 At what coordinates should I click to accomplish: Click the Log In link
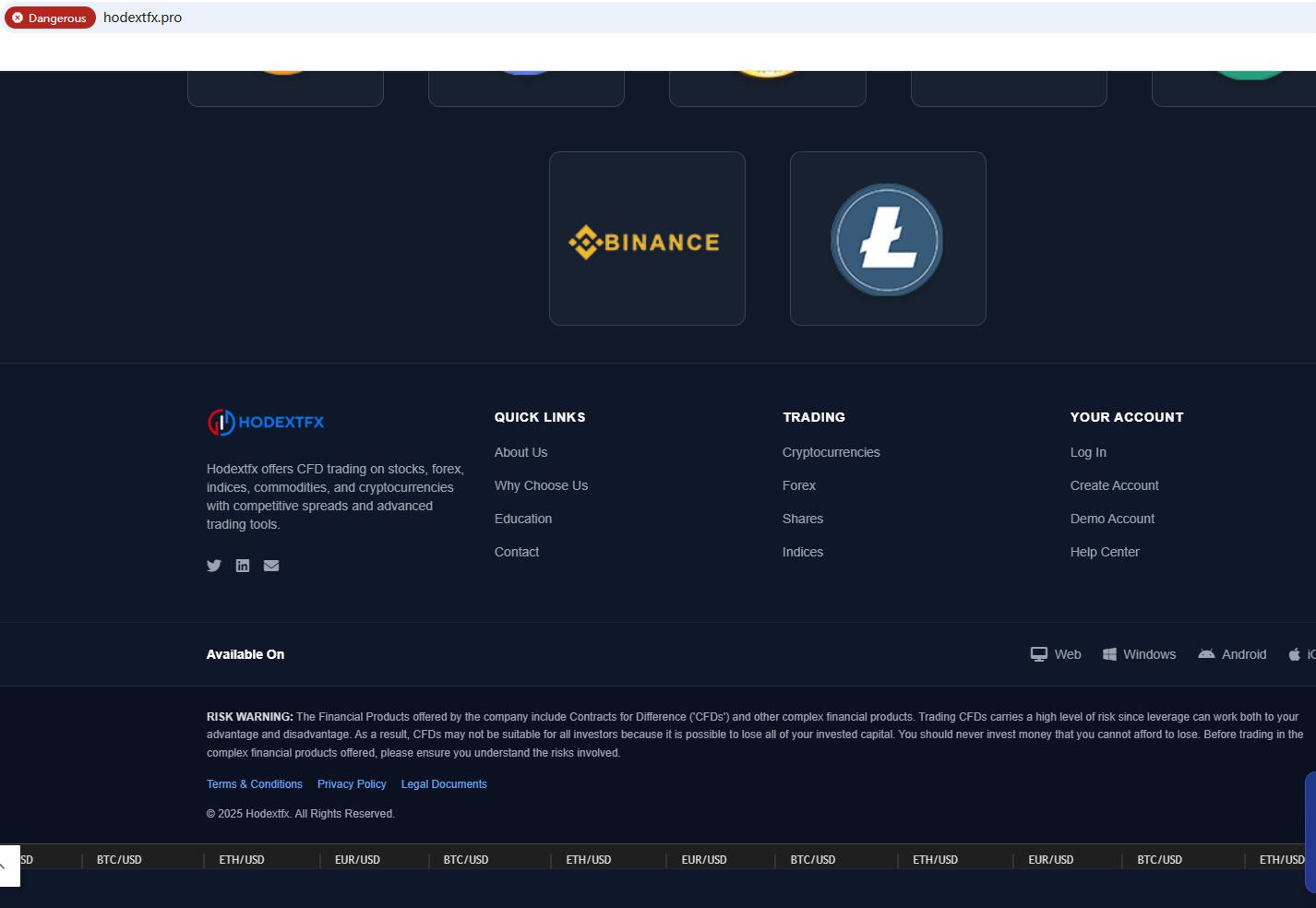coord(1088,452)
